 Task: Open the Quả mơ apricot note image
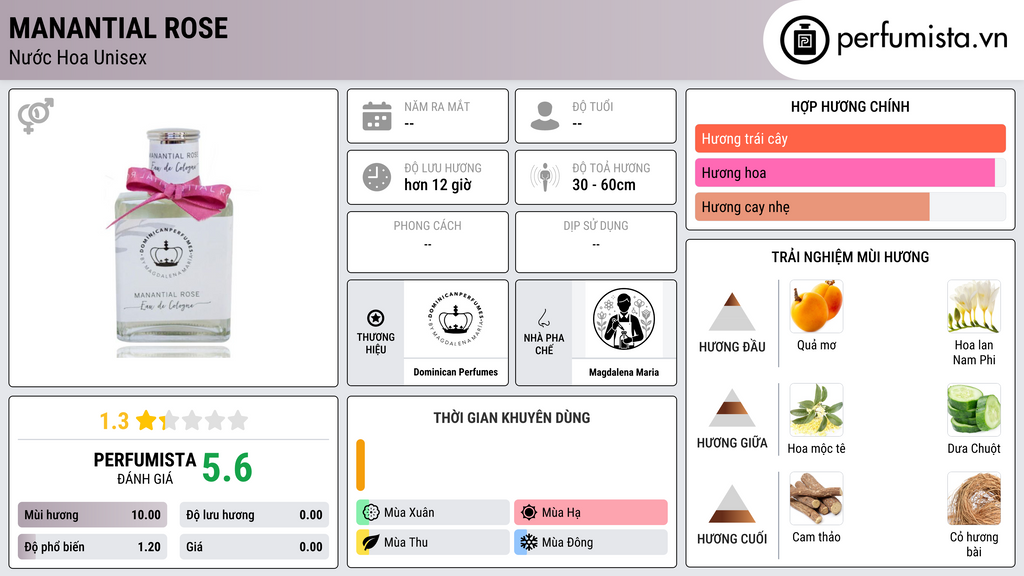tap(816, 306)
